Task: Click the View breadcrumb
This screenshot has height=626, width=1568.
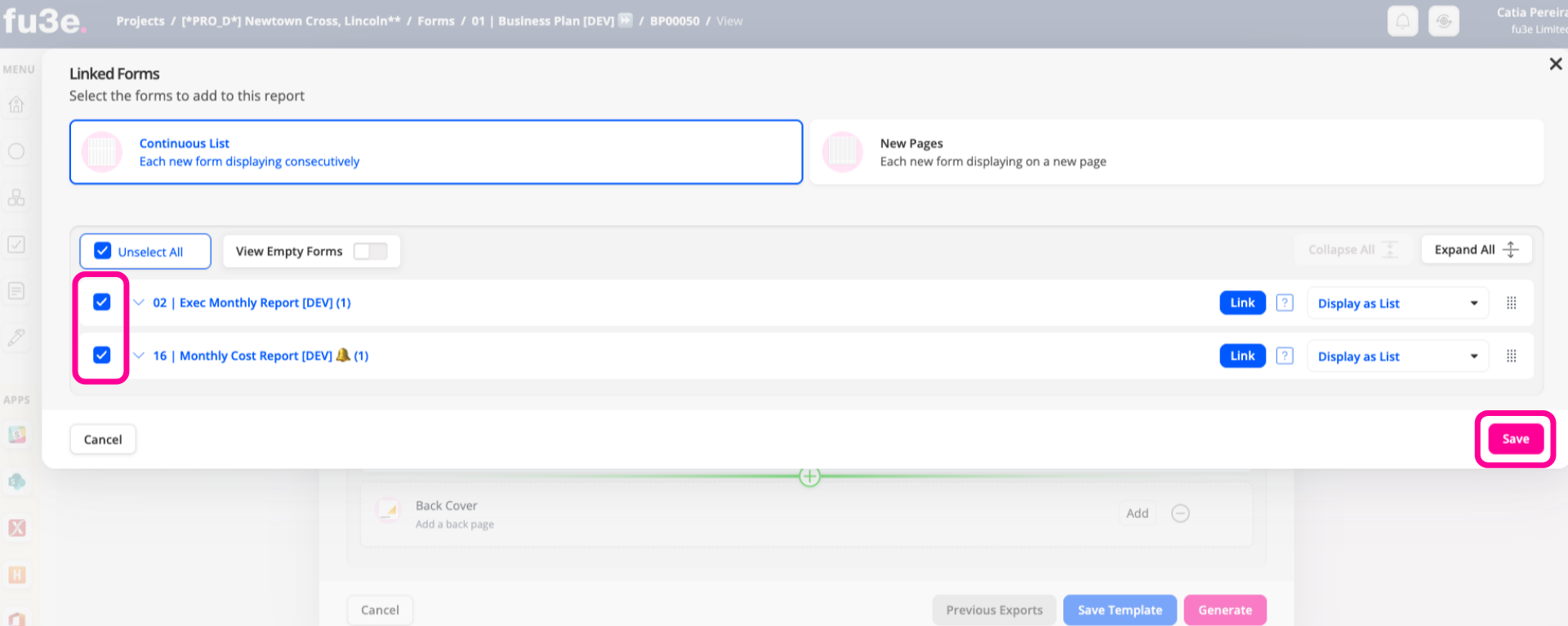Action: (729, 21)
